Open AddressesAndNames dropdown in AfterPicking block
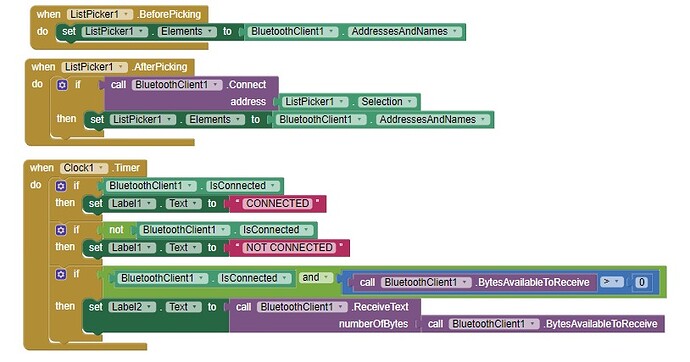 433,120
